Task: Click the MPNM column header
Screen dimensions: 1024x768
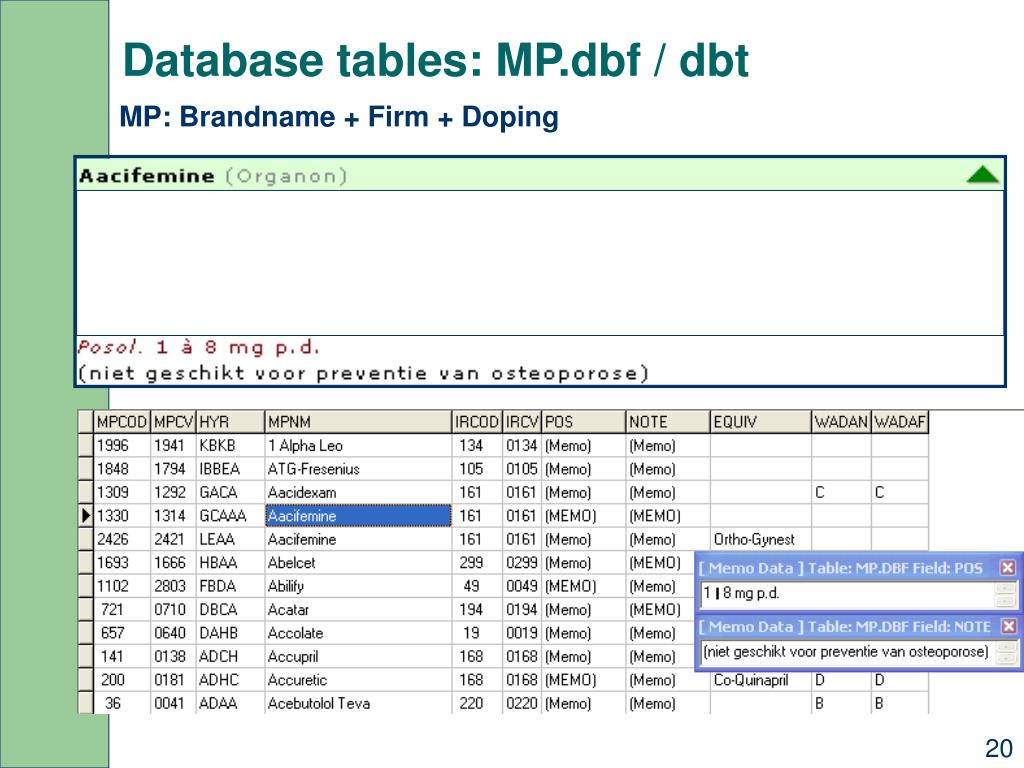Action: (359, 422)
